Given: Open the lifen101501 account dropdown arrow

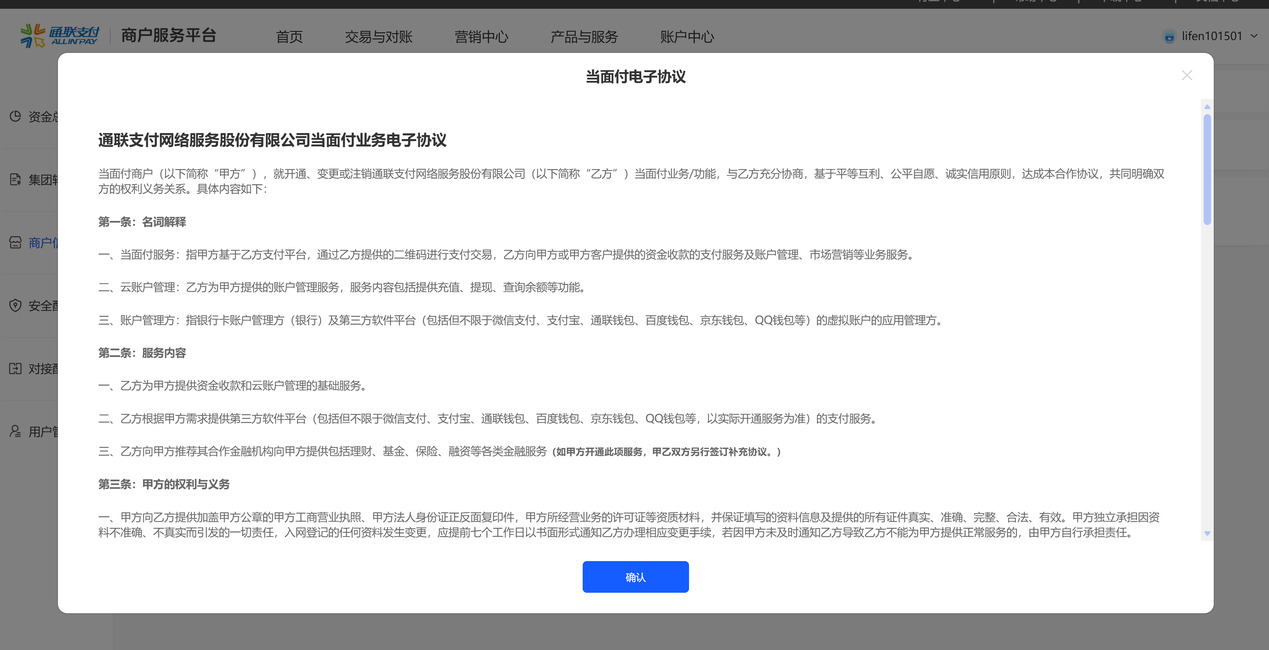Looking at the screenshot, I should [x=1253, y=37].
